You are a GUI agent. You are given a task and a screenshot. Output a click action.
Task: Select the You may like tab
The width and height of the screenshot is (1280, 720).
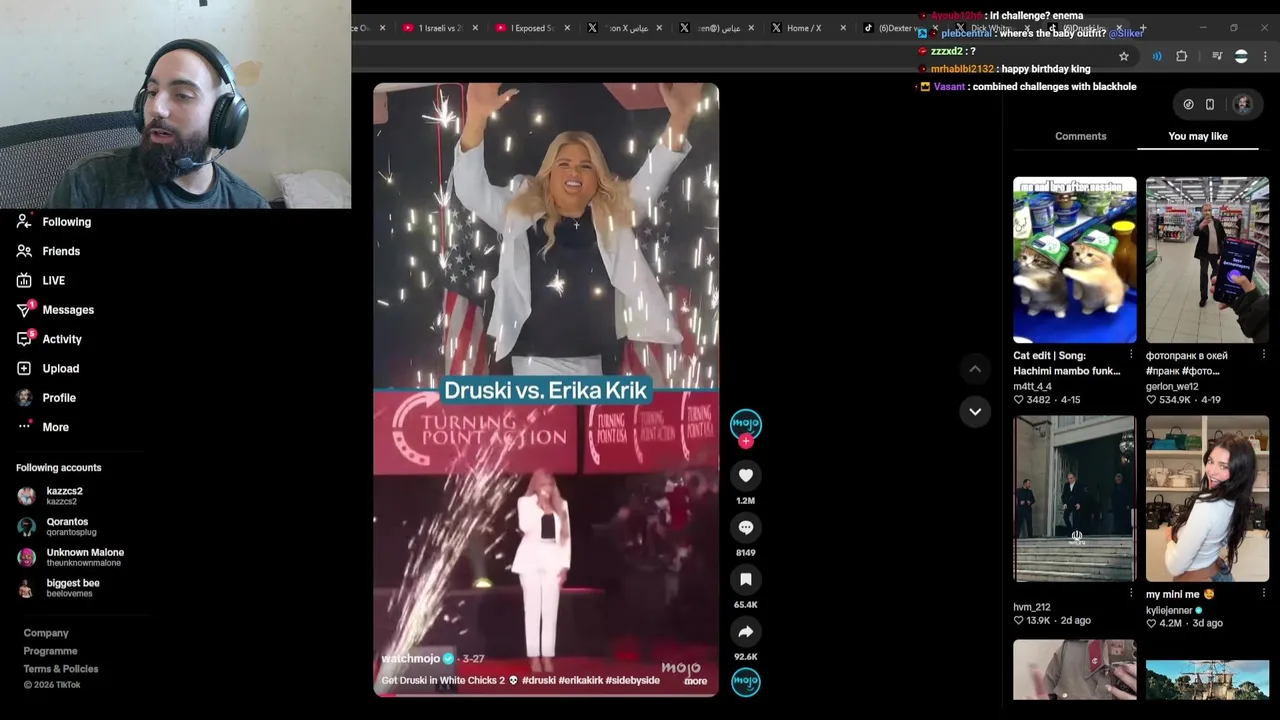(x=1198, y=136)
